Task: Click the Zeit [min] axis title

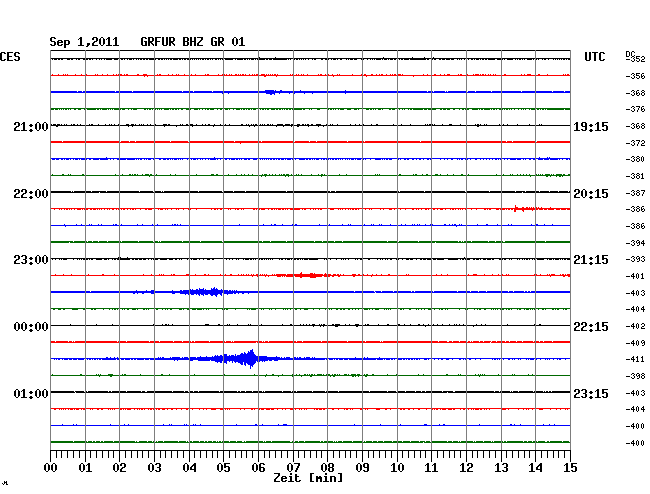Action: [308, 478]
